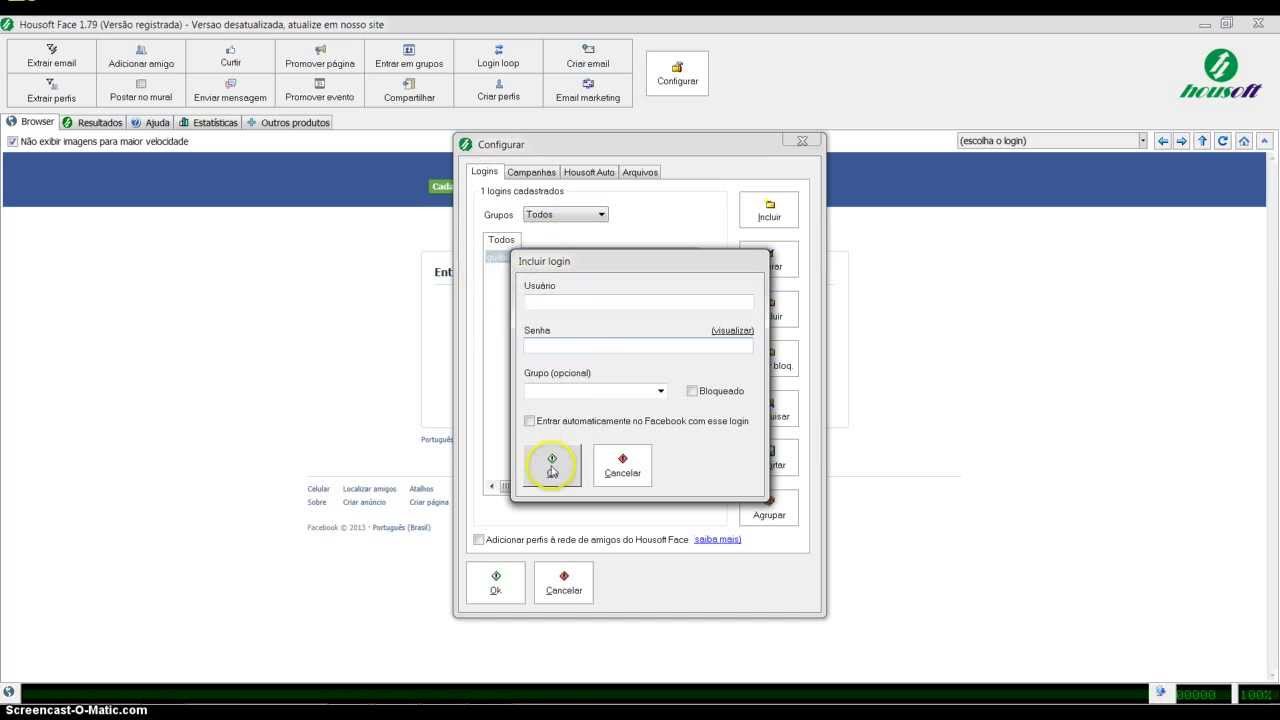
Task: Collapse the toolbar with the small up chevron
Action: (1266, 141)
